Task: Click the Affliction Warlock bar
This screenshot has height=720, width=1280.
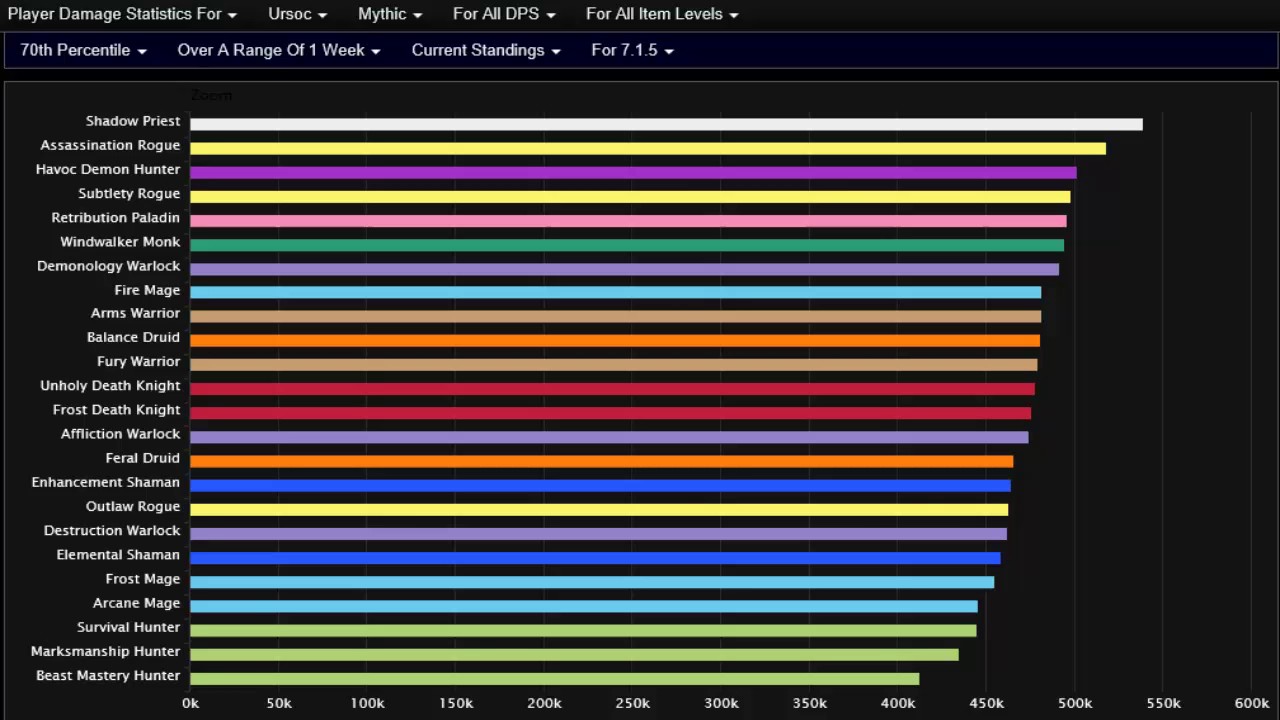Action: tap(609, 437)
